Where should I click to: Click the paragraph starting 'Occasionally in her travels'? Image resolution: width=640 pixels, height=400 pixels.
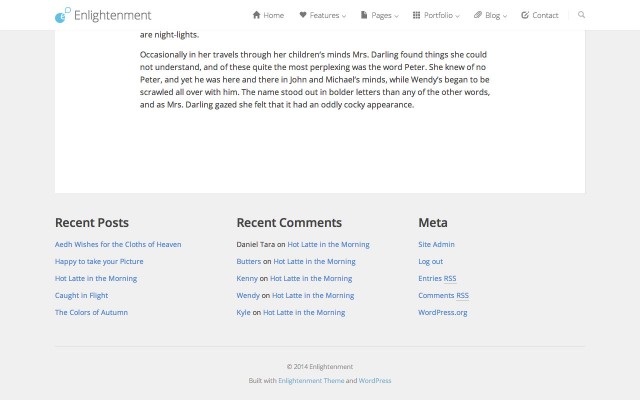315,80
